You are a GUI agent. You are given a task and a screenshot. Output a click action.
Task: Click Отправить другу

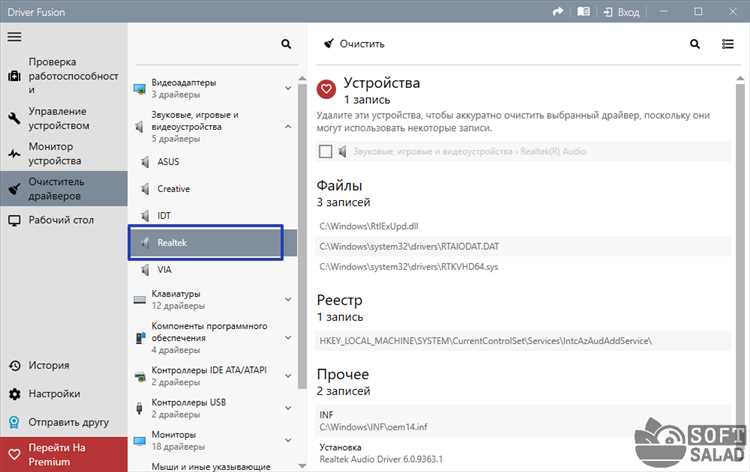(64, 422)
